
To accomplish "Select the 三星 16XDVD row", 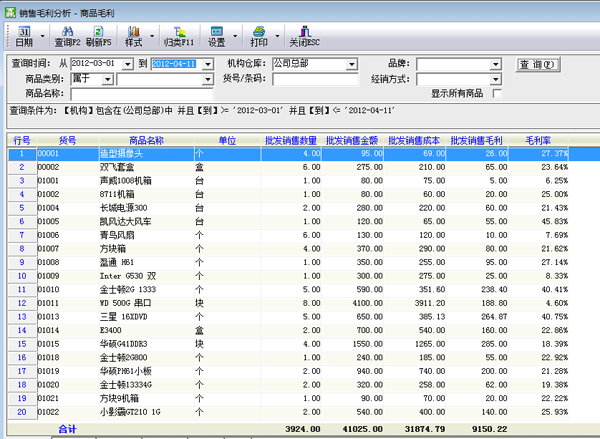I will (288, 317).
